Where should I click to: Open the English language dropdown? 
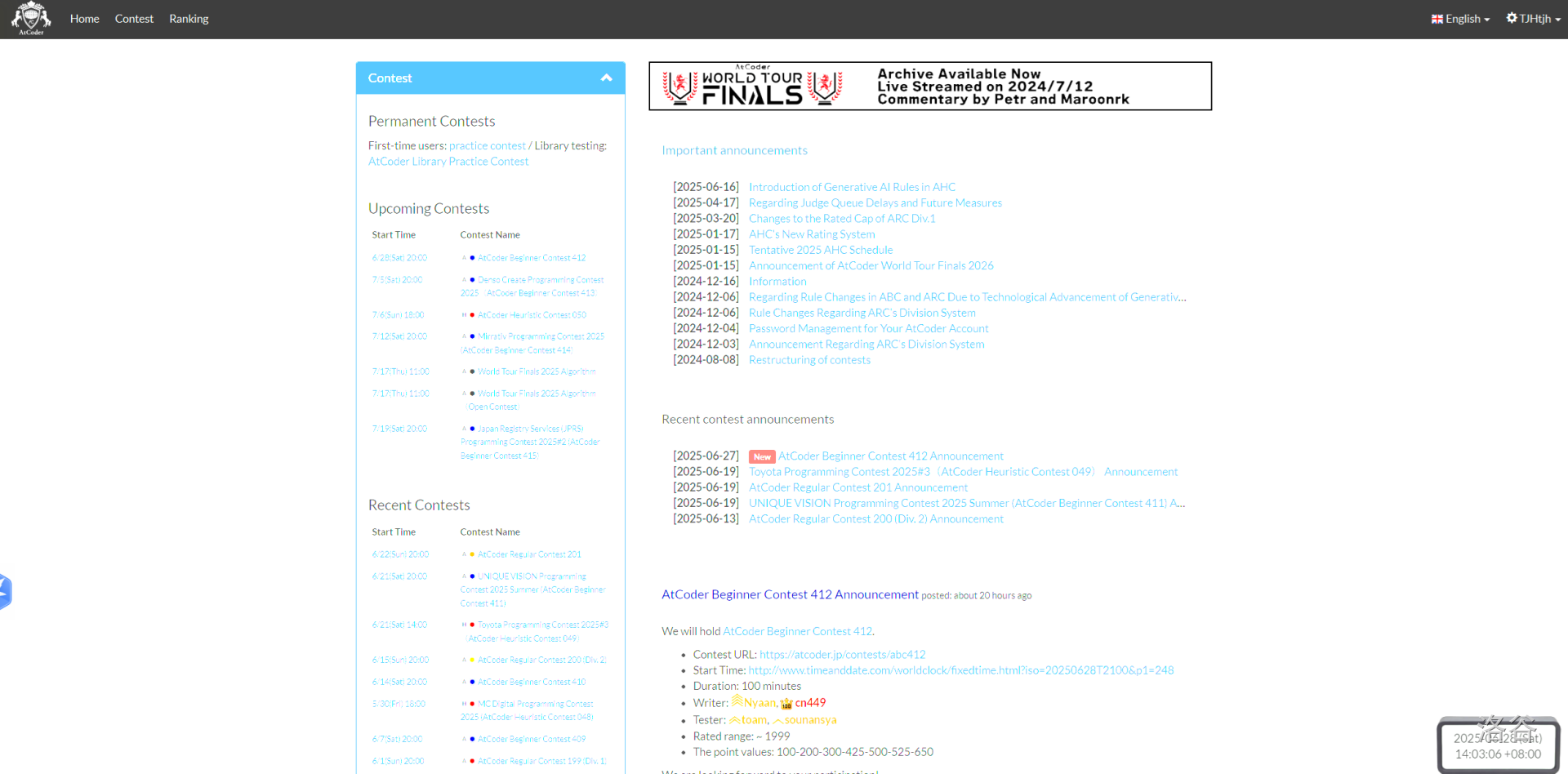pyautogui.click(x=1460, y=19)
